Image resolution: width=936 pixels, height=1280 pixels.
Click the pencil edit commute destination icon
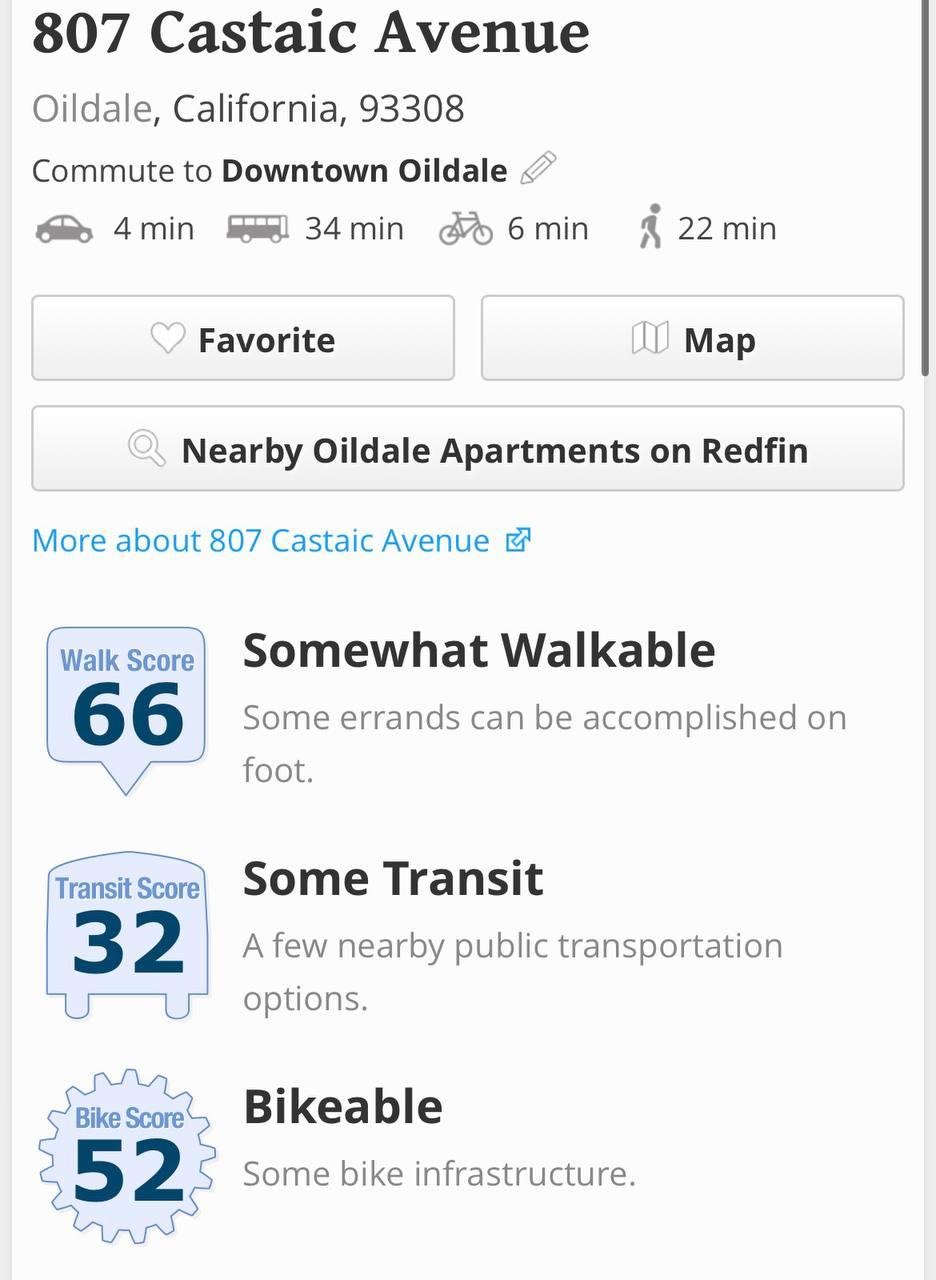pos(538,168)
